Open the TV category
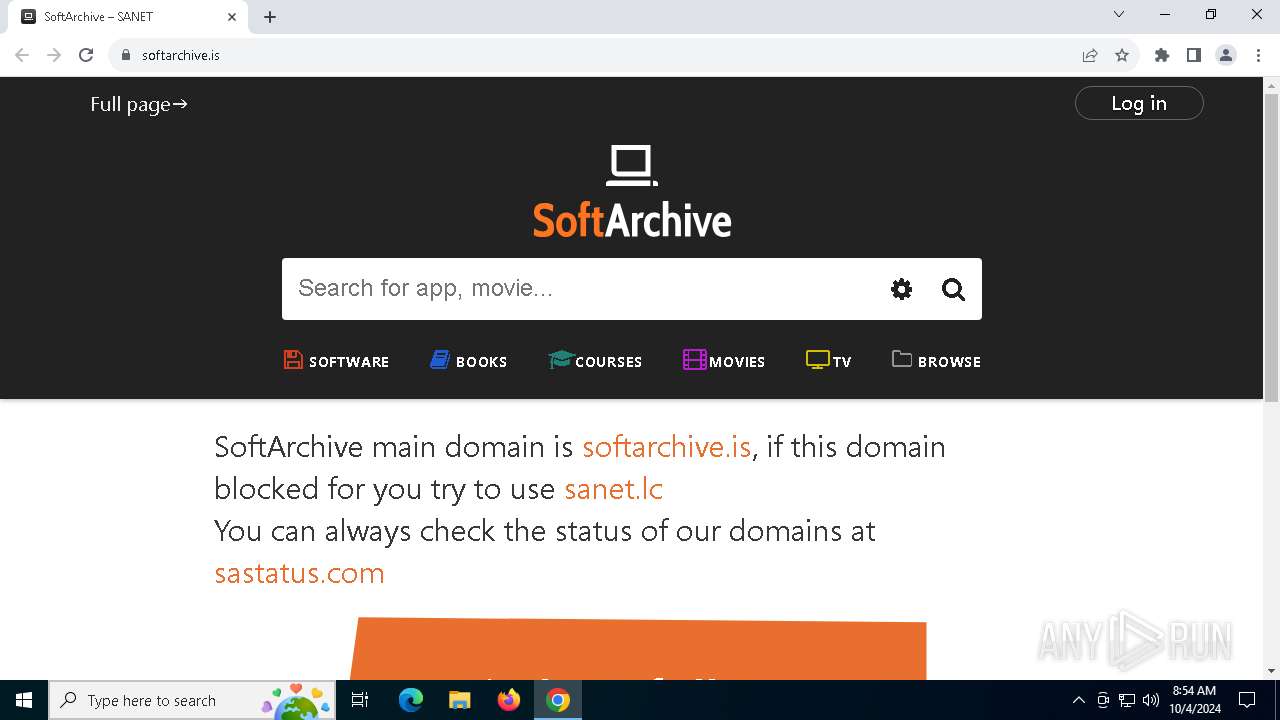The width and height of the screenshot is (1280, 720). [828, 361]
